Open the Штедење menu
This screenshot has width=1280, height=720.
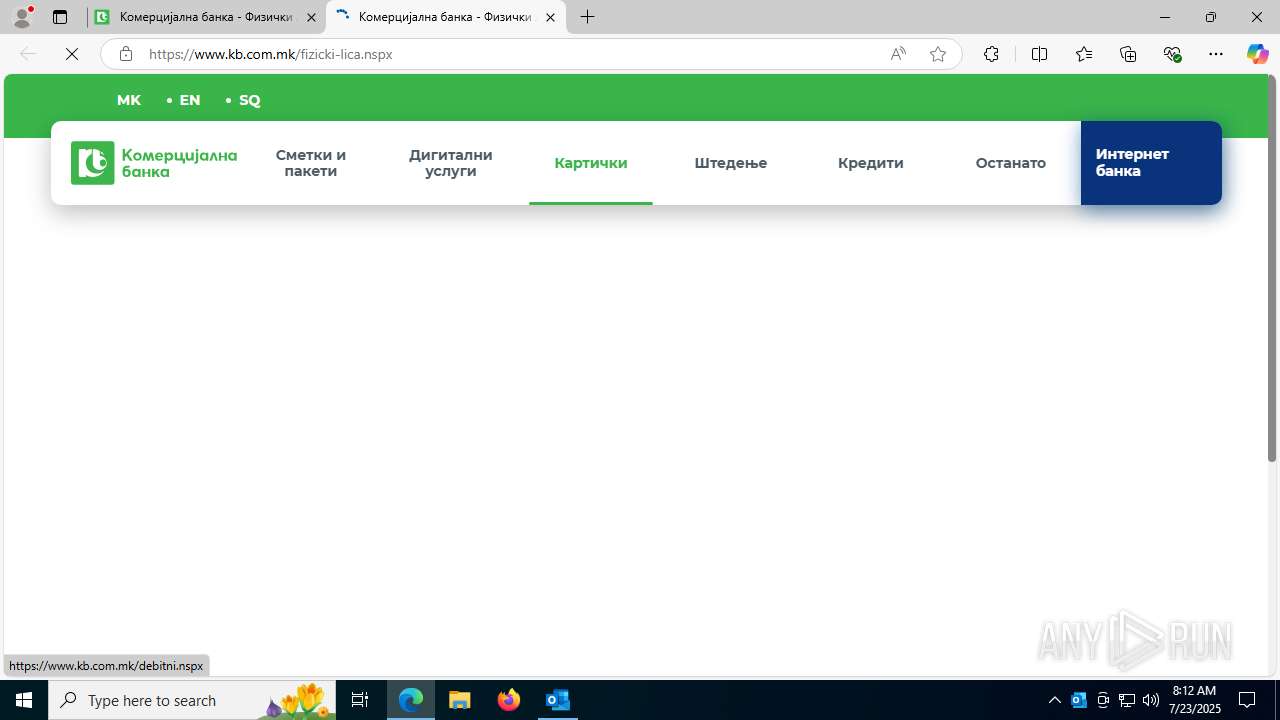click(x=731, y=163)
